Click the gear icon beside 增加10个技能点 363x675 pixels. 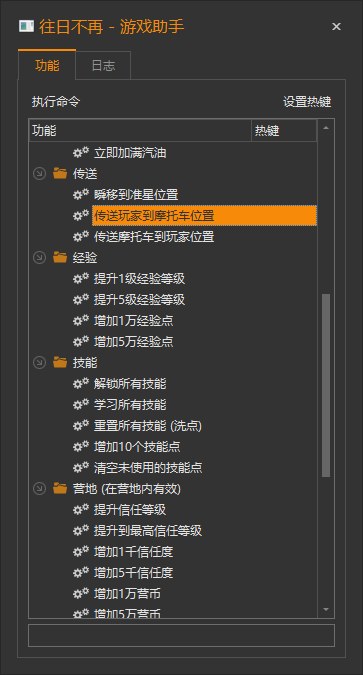(x=81, y=446)
